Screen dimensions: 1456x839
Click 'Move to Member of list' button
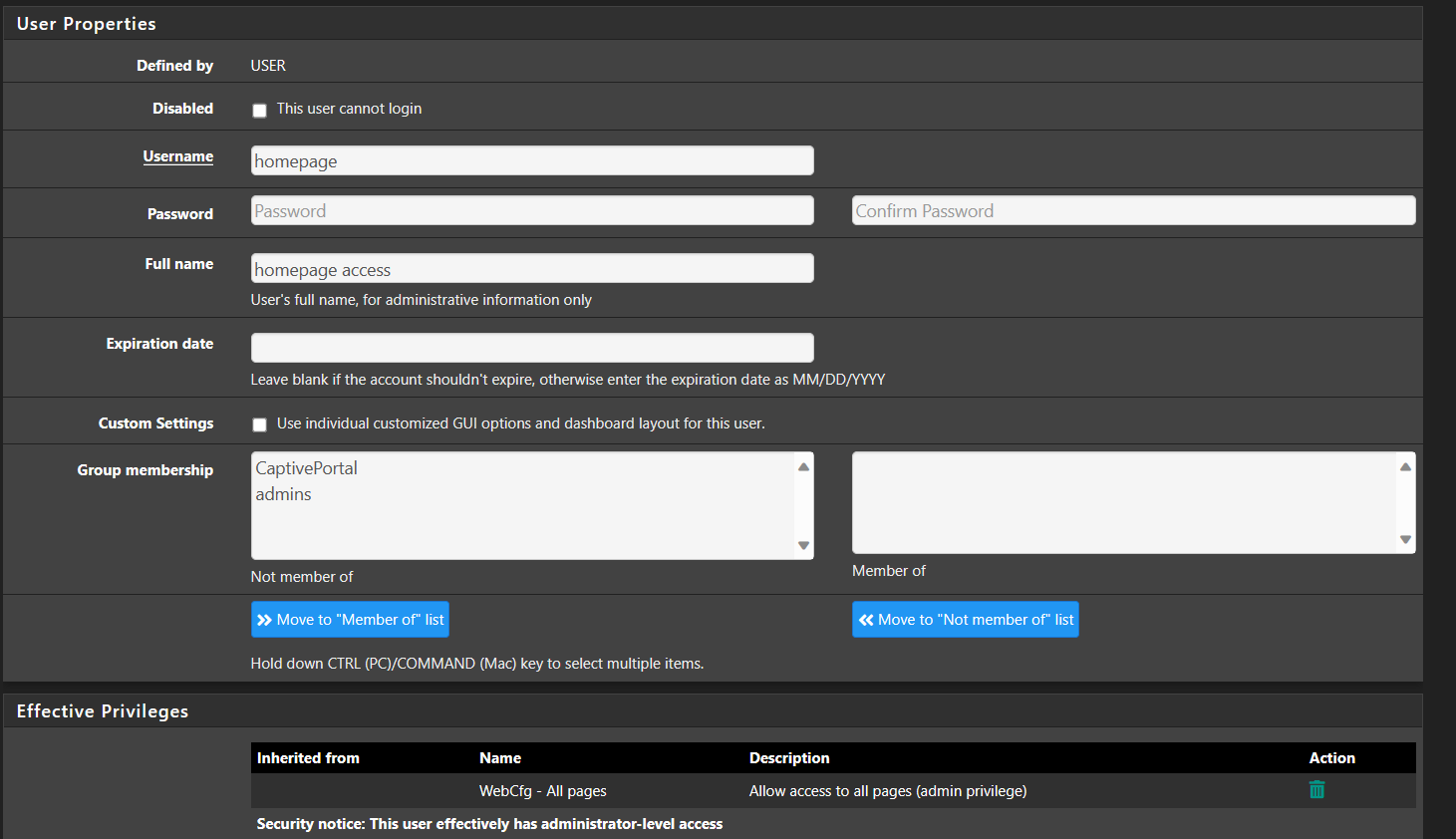[350, 619]
